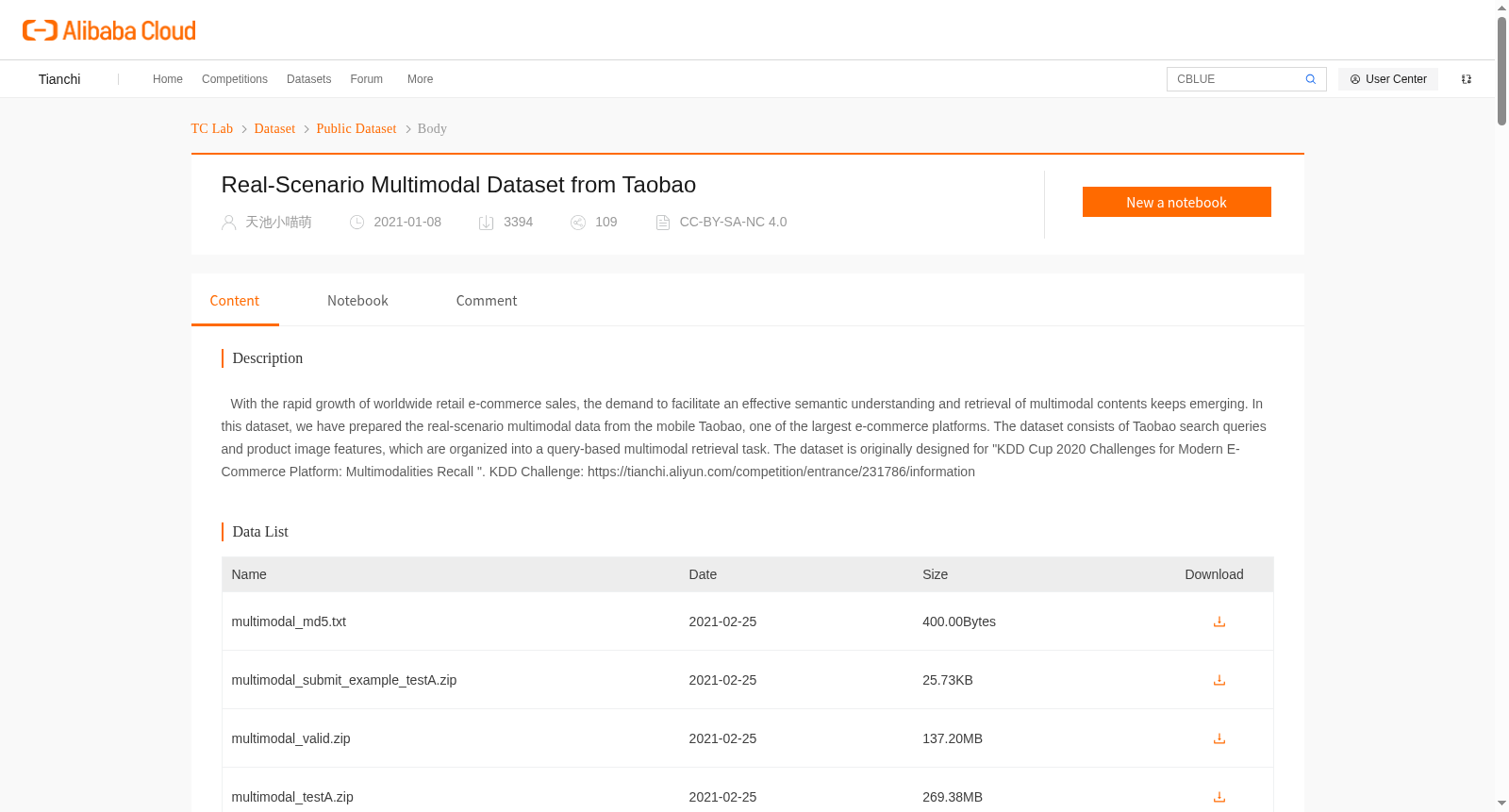Click the Body breadcrumb text

[432, 129]
